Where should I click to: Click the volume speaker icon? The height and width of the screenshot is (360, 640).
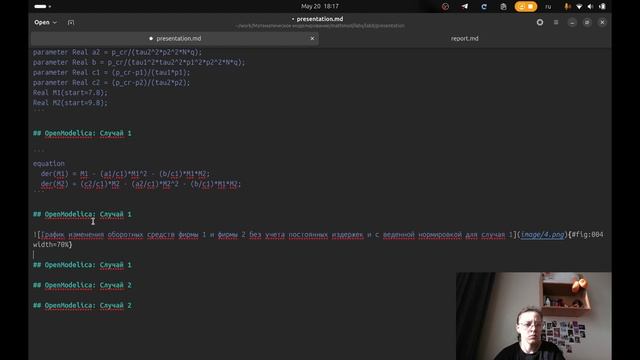click(590, 7)
